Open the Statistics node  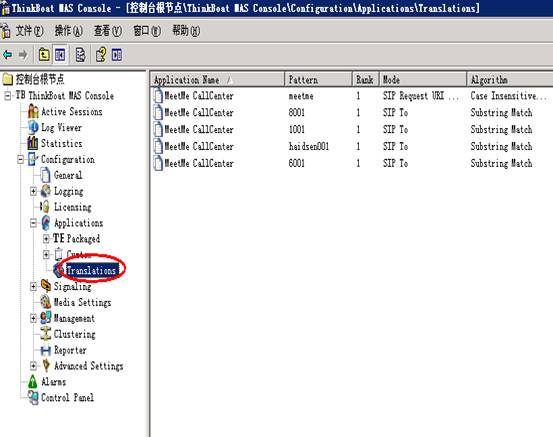tap(62, 143)
